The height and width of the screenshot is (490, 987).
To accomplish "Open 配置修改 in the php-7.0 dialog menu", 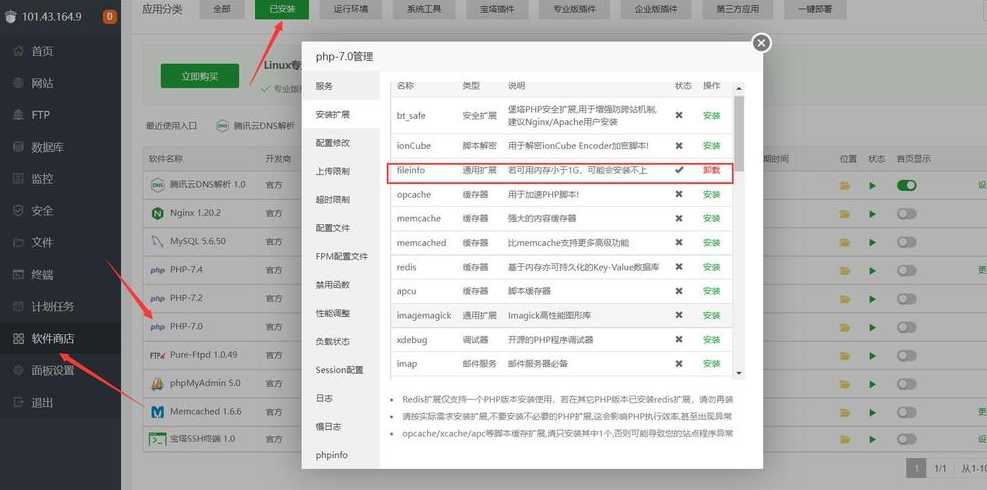I will pos(341,143).
